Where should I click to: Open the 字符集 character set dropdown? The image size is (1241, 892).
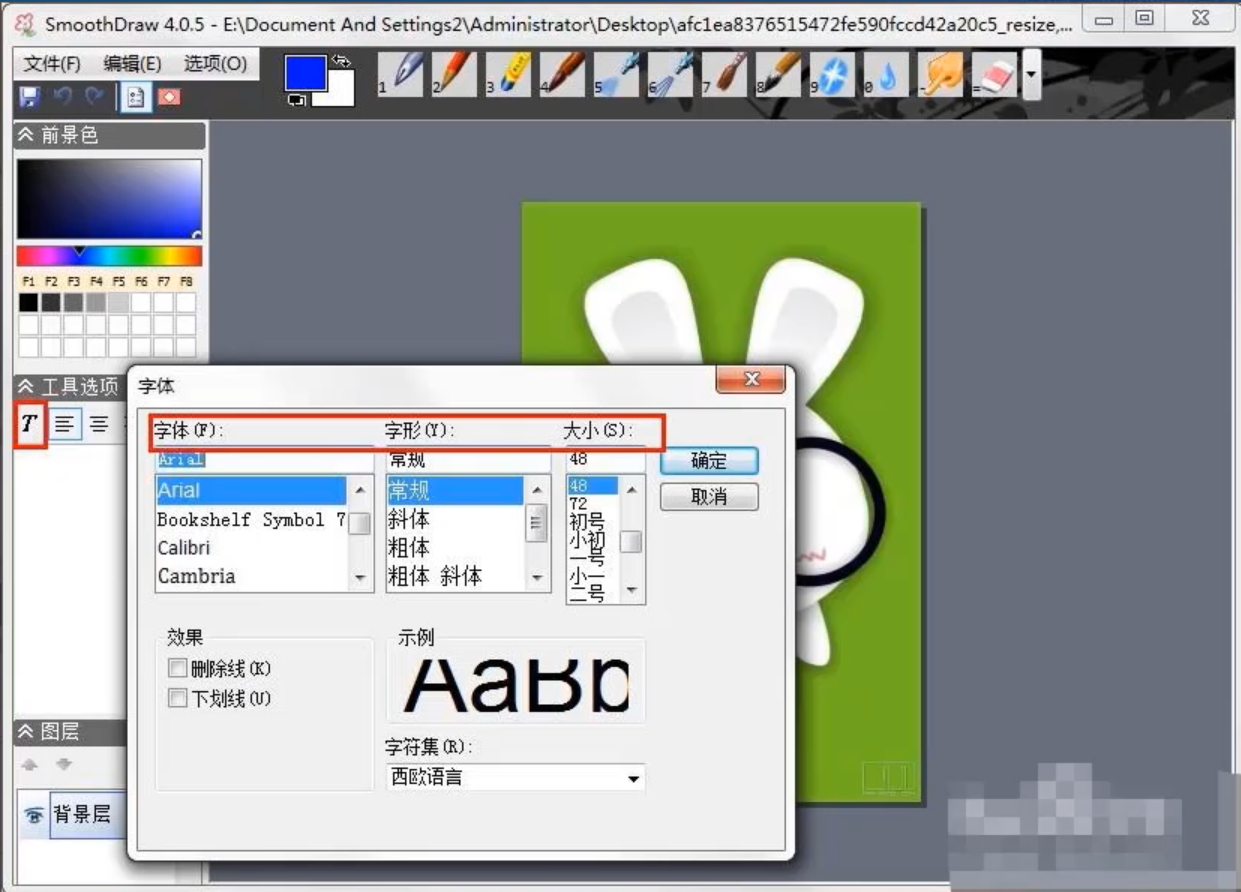[633, 778]
